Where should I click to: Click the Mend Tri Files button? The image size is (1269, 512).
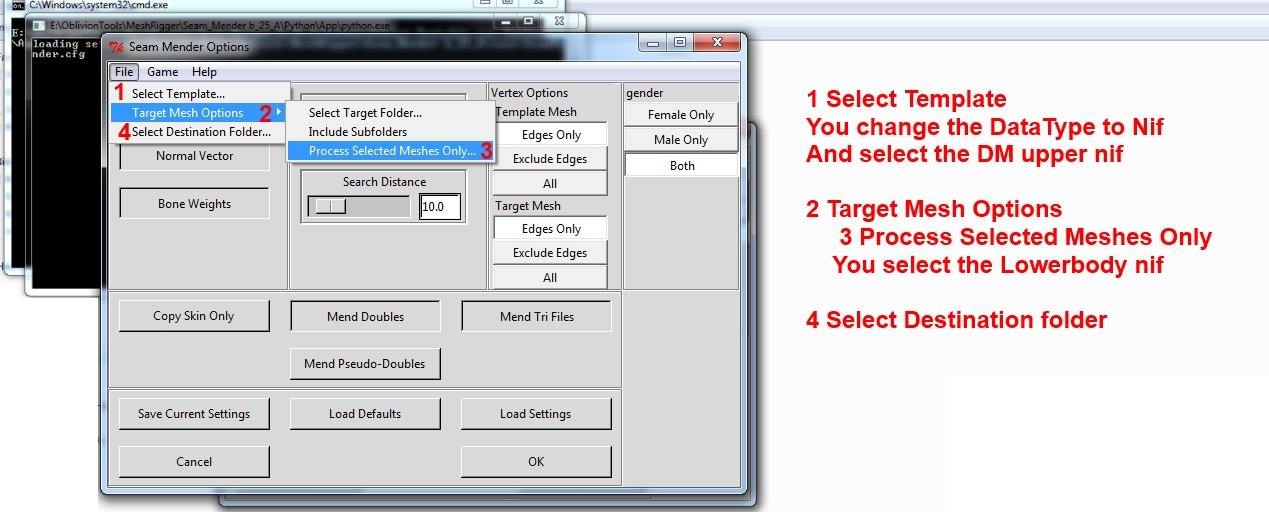coord(536,316)
